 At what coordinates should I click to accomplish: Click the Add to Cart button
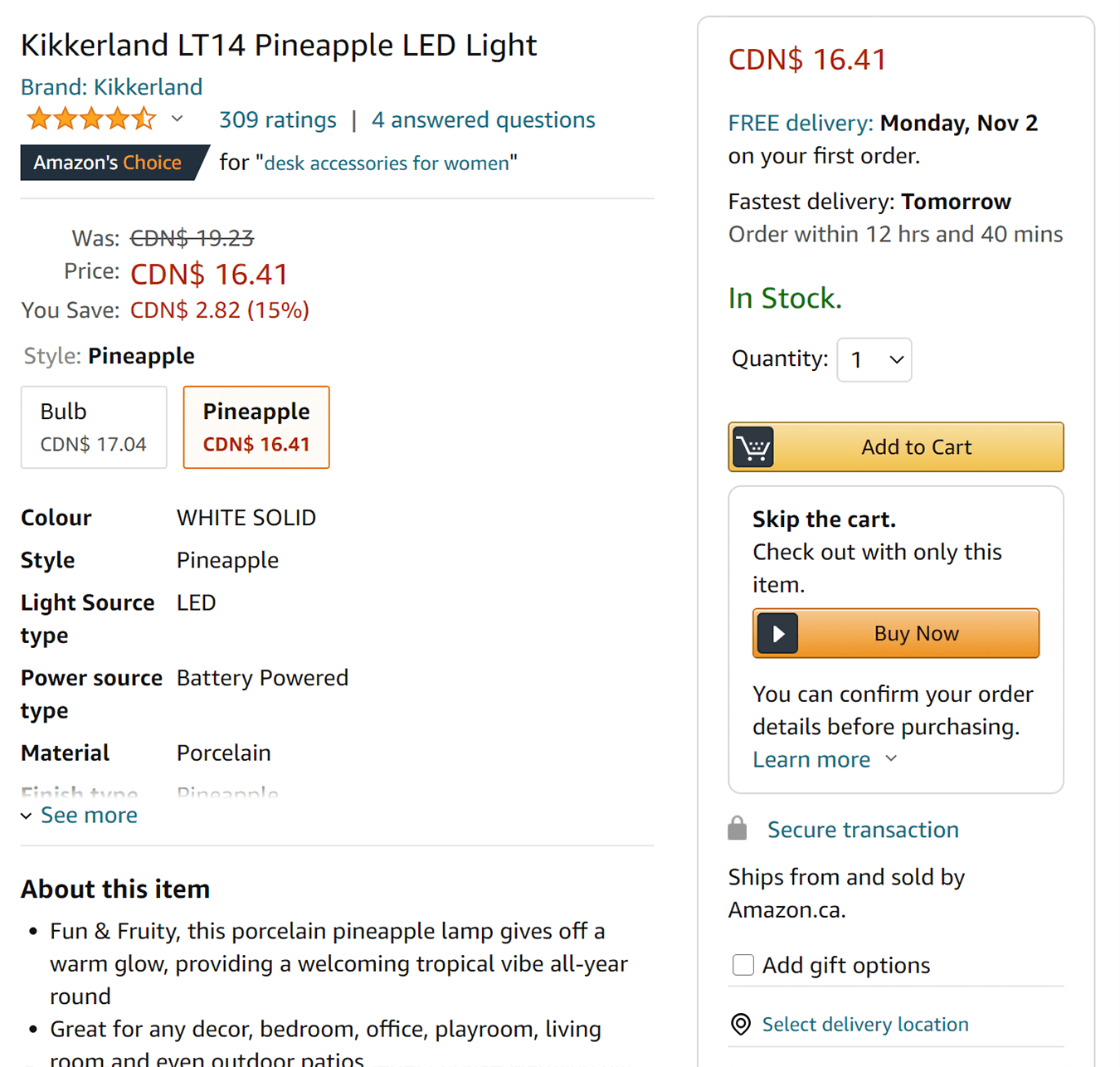(x=896, y=447)
